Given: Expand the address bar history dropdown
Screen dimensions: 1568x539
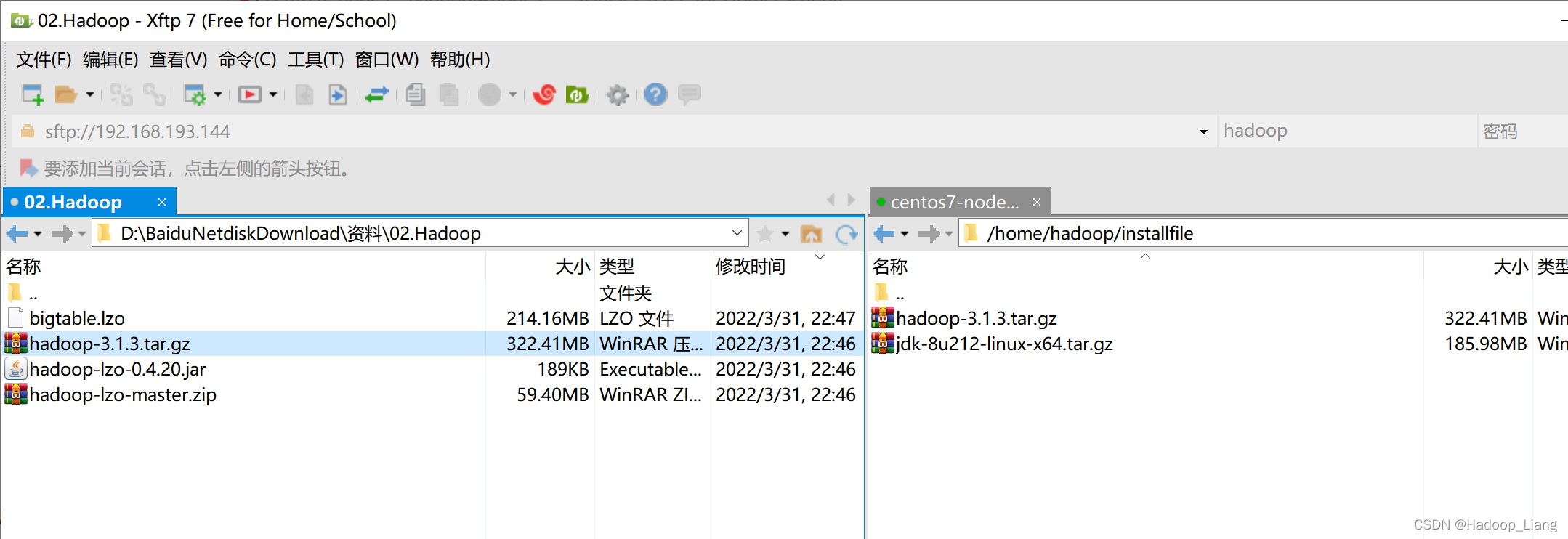Looking at the screenshot, I should [1203, 131].
